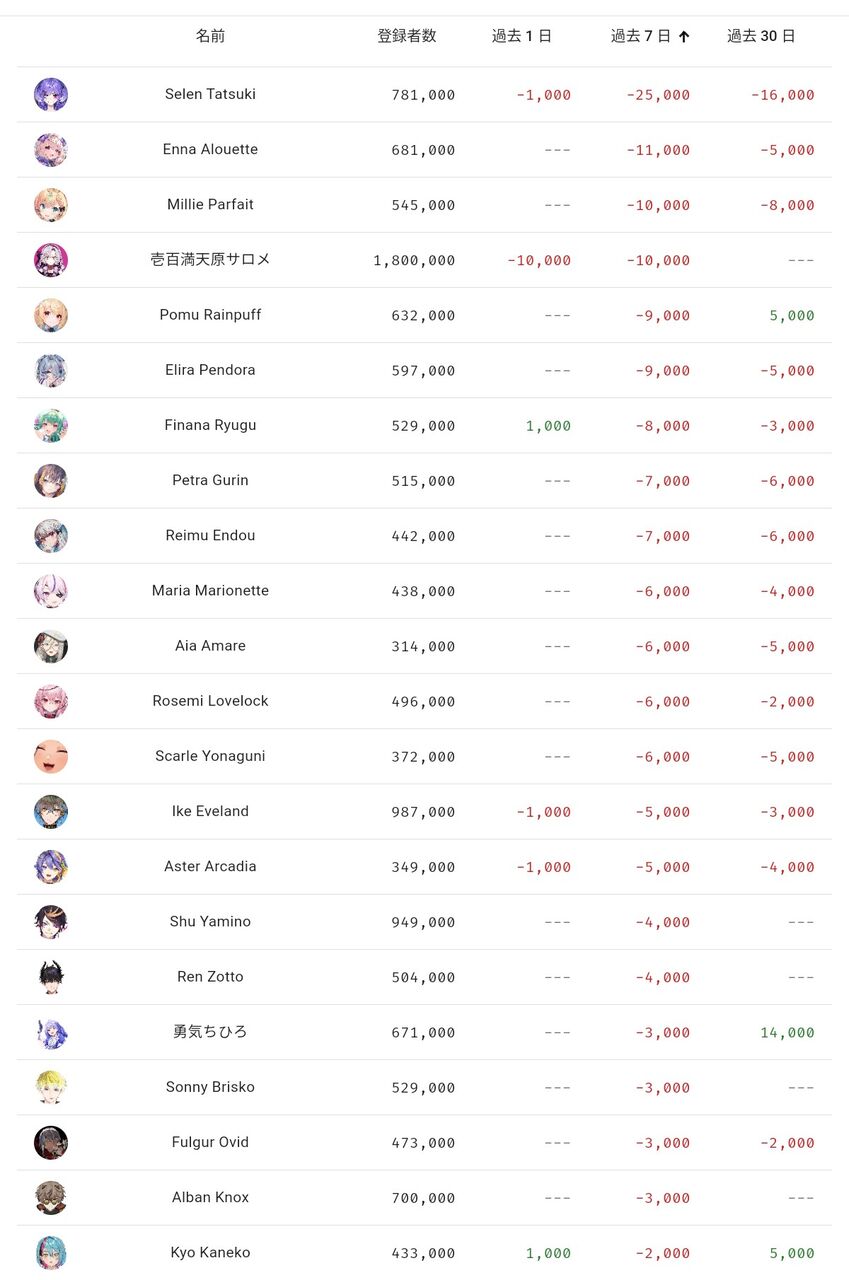This screenshot has height=1280, width=849.
Task: Open the Ike Eveland name link
Action: [x=210, y=811]
